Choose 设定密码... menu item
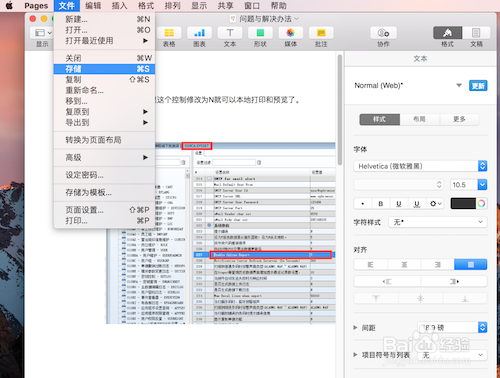 pos(104,175)
